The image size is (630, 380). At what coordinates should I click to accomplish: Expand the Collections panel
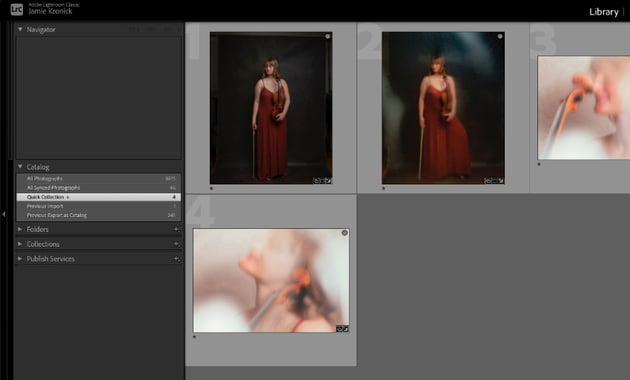click(20, 244)
